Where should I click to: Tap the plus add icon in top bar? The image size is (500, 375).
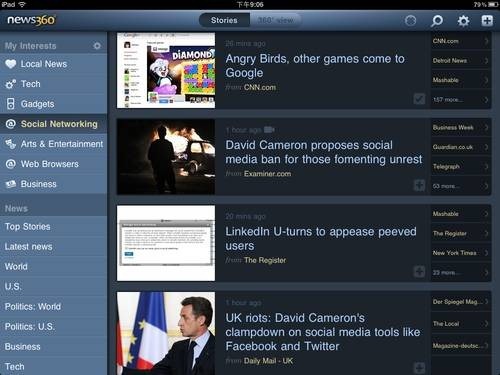click(487, 21)
